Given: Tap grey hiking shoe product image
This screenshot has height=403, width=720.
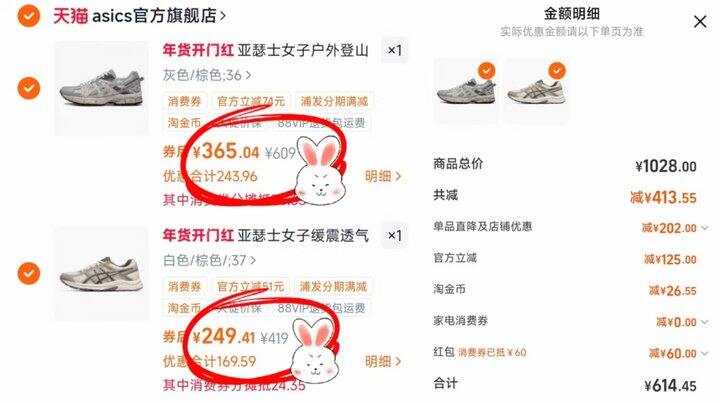Looking at the screenshot, I should [101, 88].
